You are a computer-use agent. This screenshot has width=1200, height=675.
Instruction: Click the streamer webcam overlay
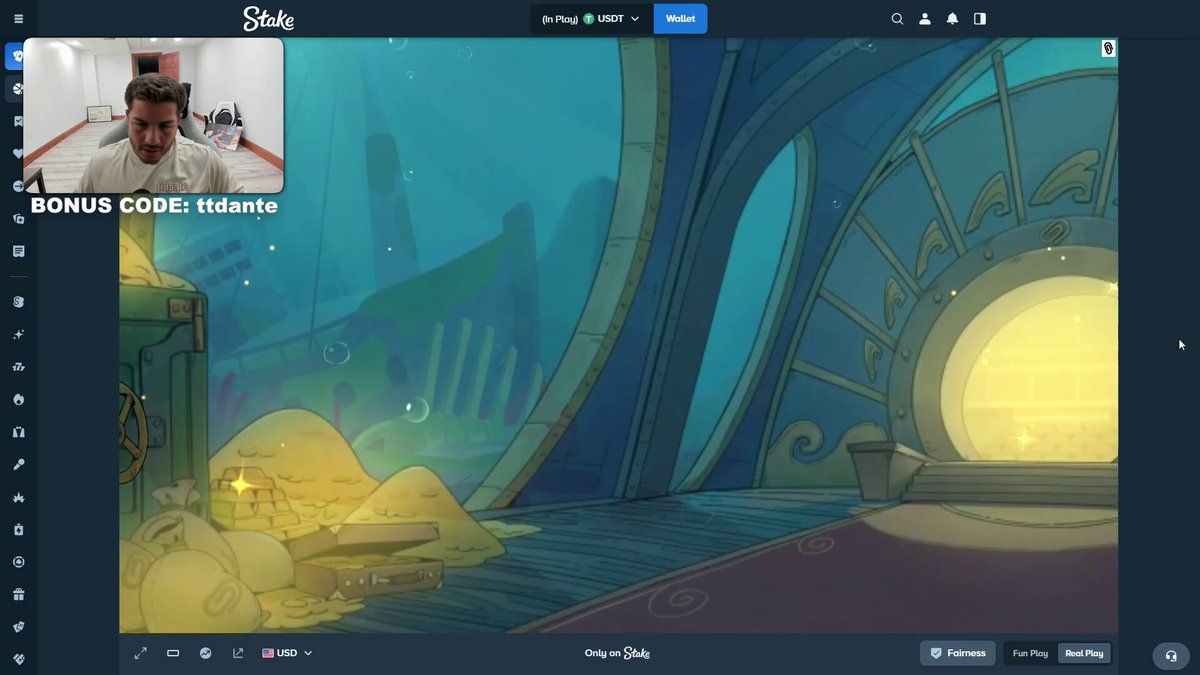(153, 115)
